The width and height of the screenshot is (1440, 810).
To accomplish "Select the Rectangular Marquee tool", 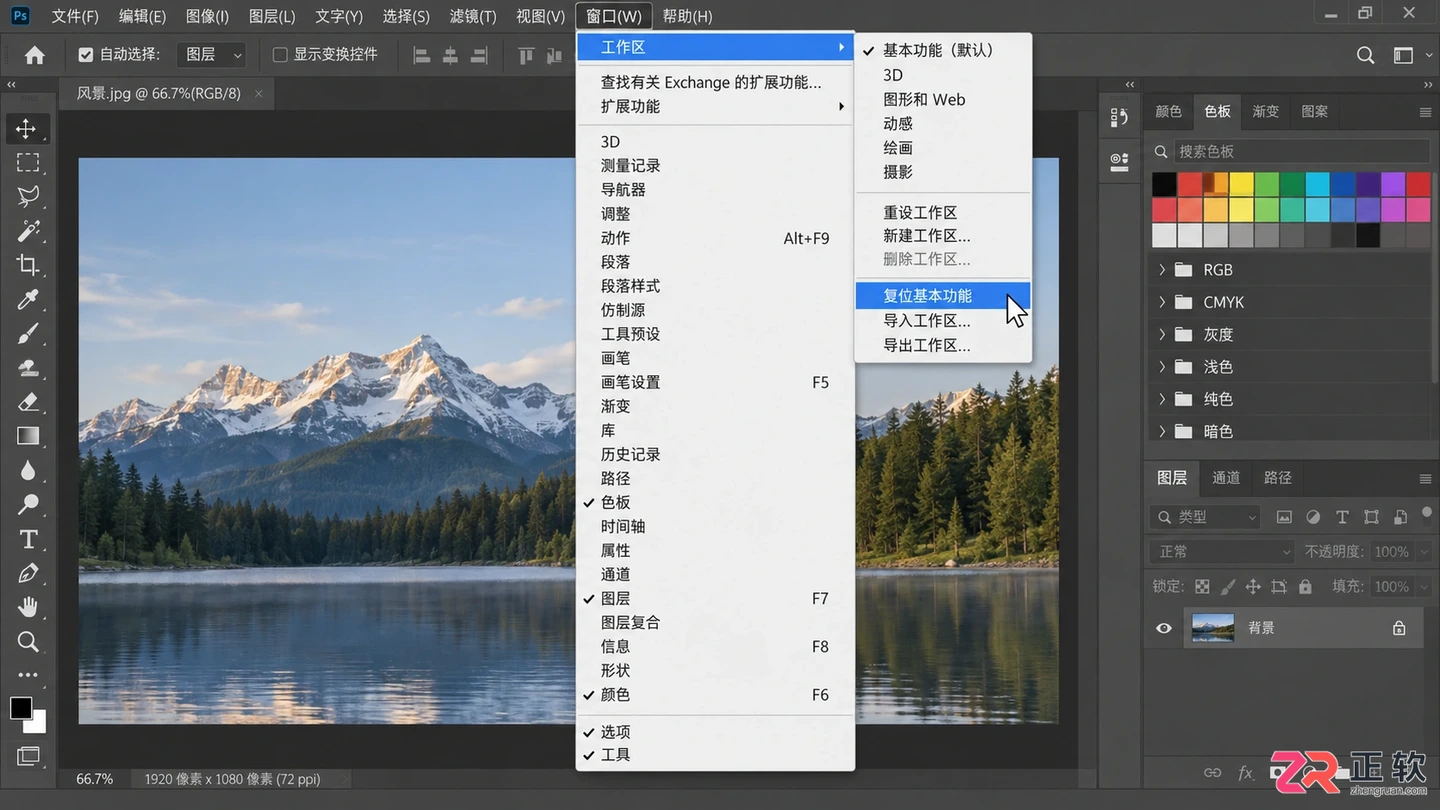I will tap(27, 163).
